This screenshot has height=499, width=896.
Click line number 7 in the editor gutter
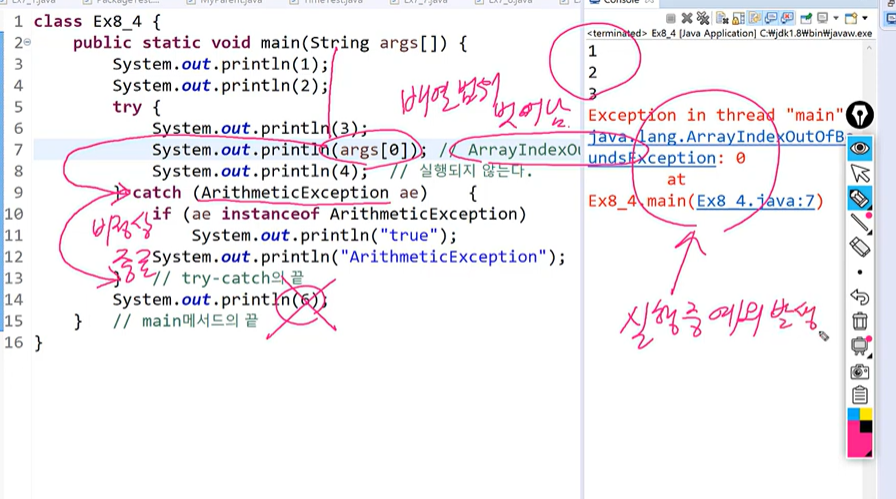point(18,150)
